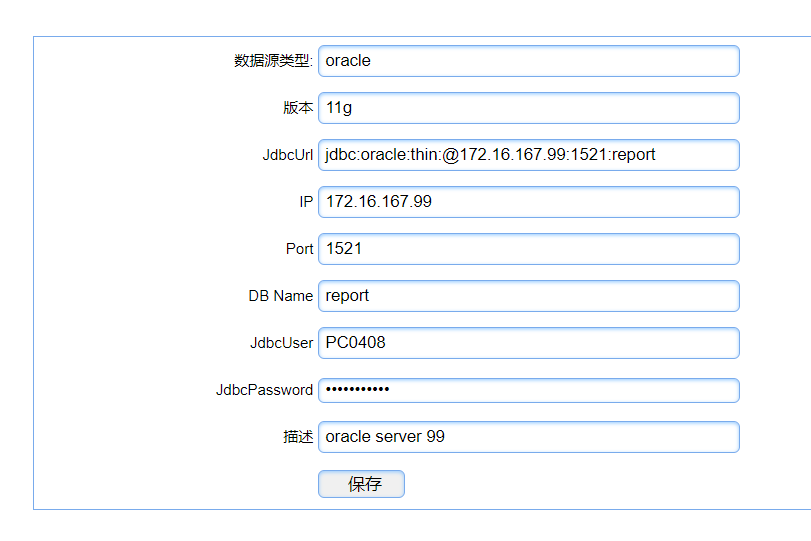The width and height of the screenshot is (811, 541).
Task: Click the DB Name label
Action: pyautogui.click(x=281, y=296)
